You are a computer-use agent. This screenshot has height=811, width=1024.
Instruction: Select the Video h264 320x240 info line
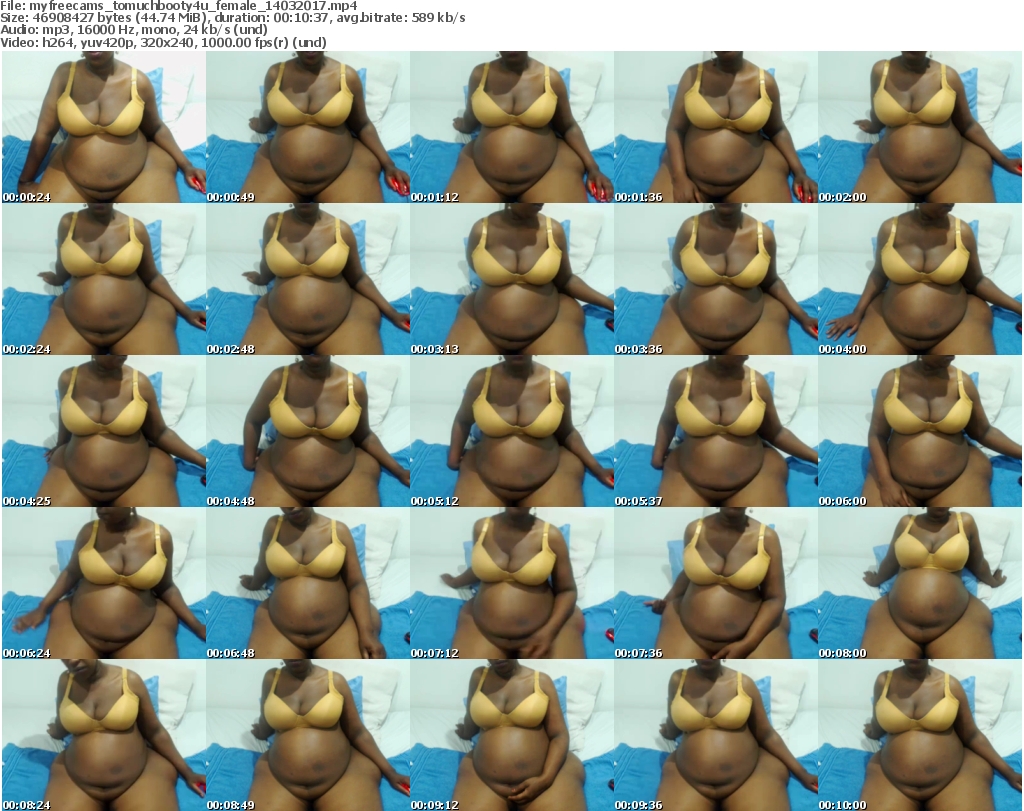(163, 42)
